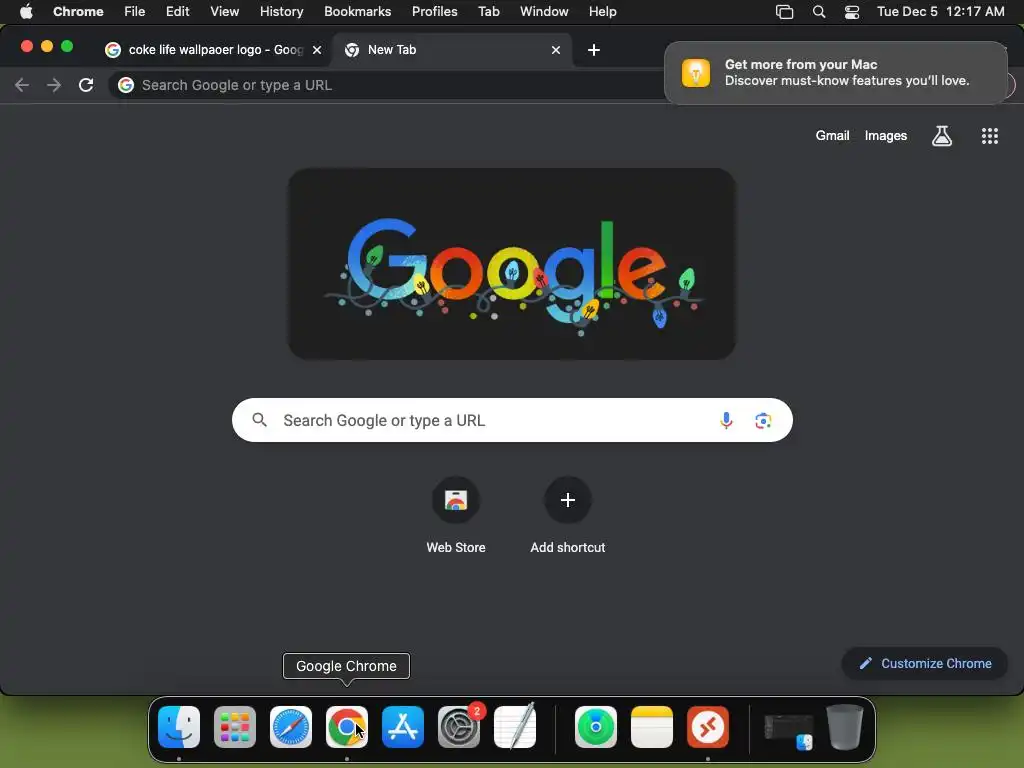The image size is (1024, 768).
Task: Open System Settings from the Dock
Action: click(x=458, y=727)
